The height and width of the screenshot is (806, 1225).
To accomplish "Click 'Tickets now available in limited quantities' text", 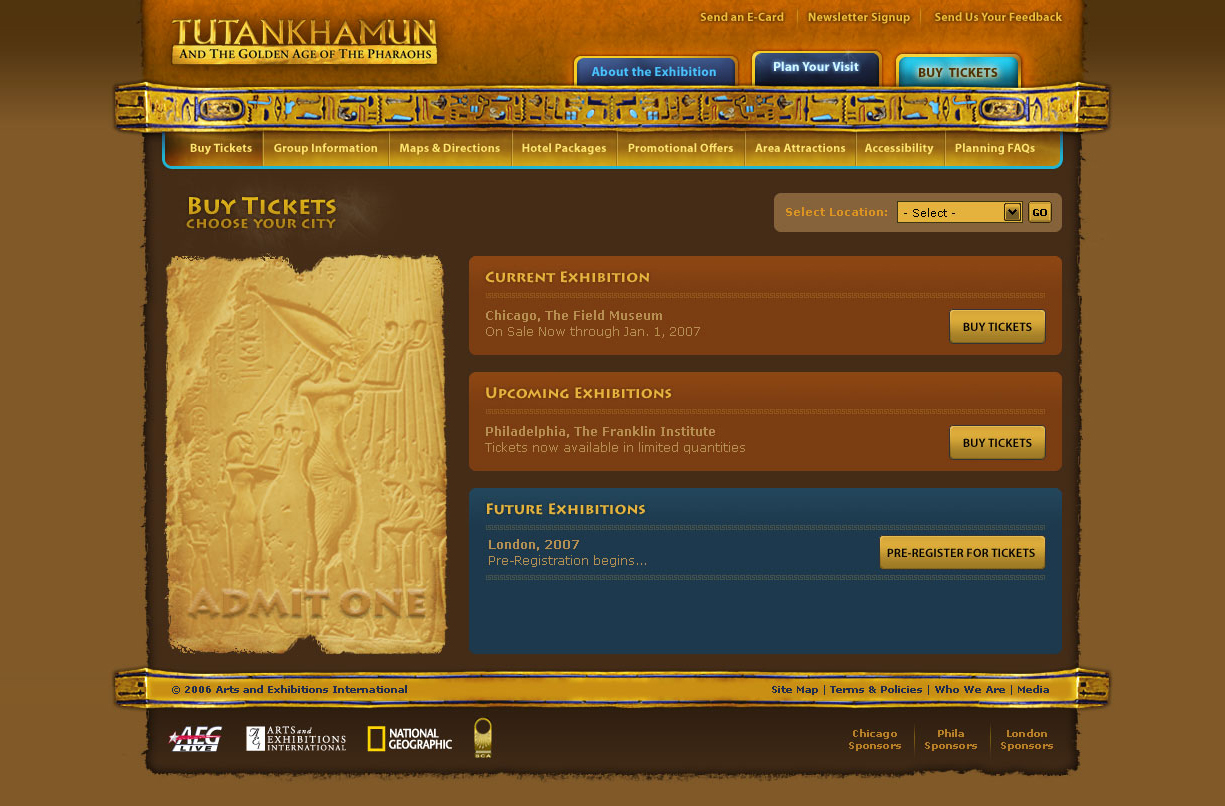I will coord(615,448).
